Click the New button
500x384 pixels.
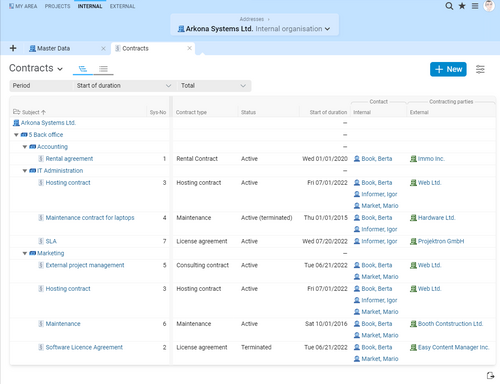(x=448, y=69)
